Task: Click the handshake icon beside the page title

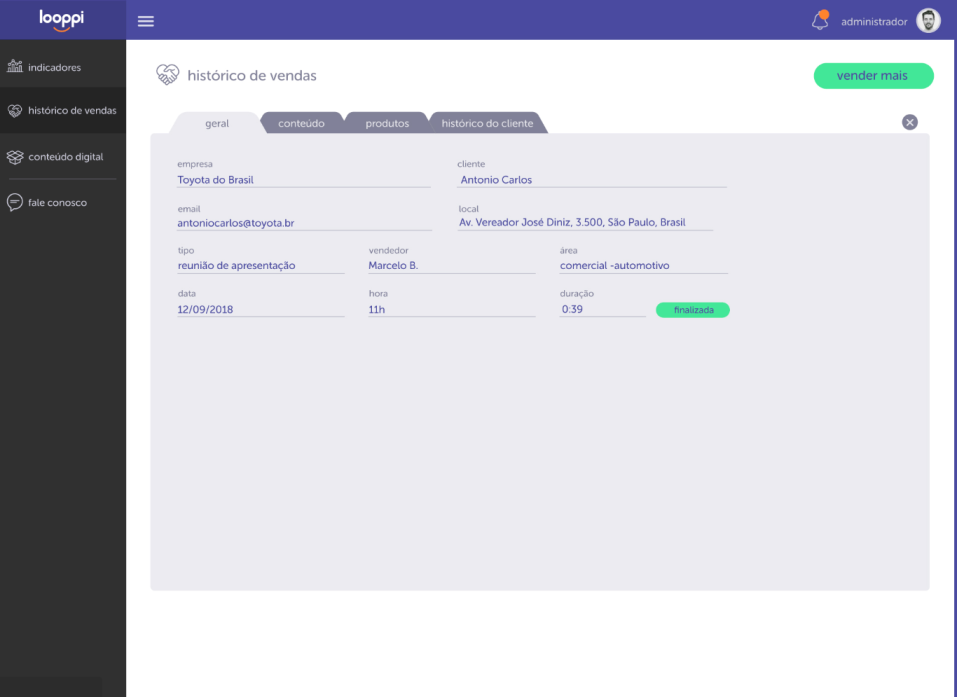Action: [x=167, y=75]
